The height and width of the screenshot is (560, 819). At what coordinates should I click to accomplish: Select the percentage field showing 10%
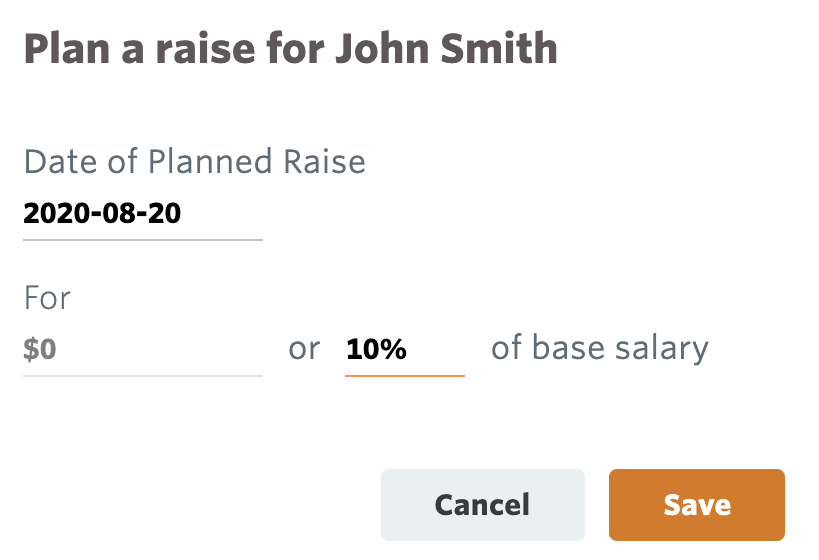pyautogui.click(x=404, y=350)
